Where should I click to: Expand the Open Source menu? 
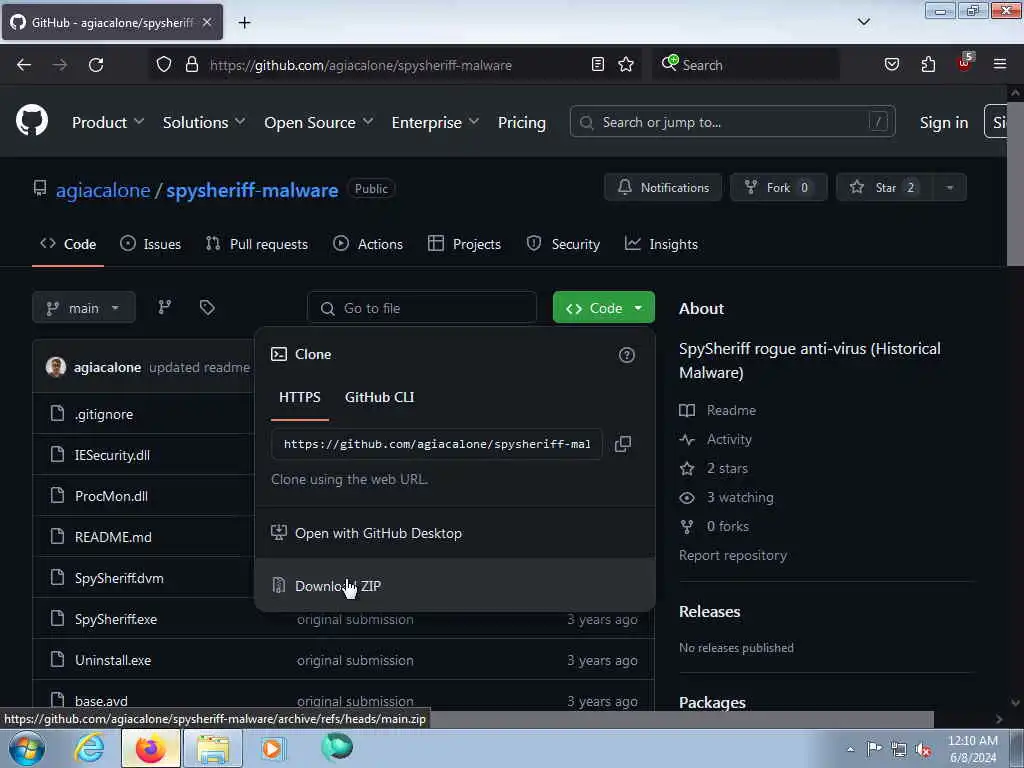point(319,122)
